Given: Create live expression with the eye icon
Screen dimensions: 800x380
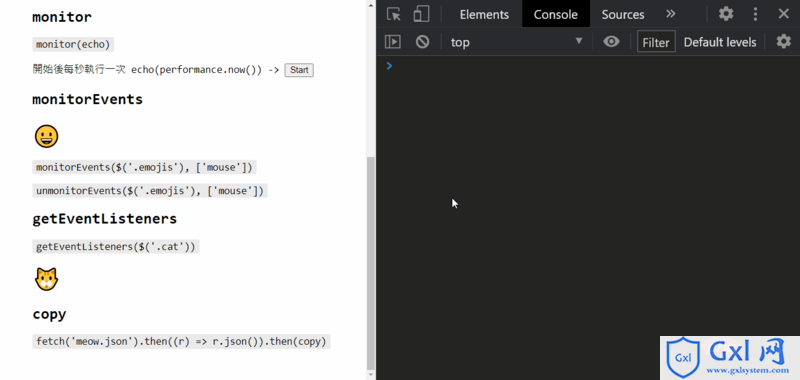Looking at the screenshot, I should pyautogui.click(x=611, y=42).
